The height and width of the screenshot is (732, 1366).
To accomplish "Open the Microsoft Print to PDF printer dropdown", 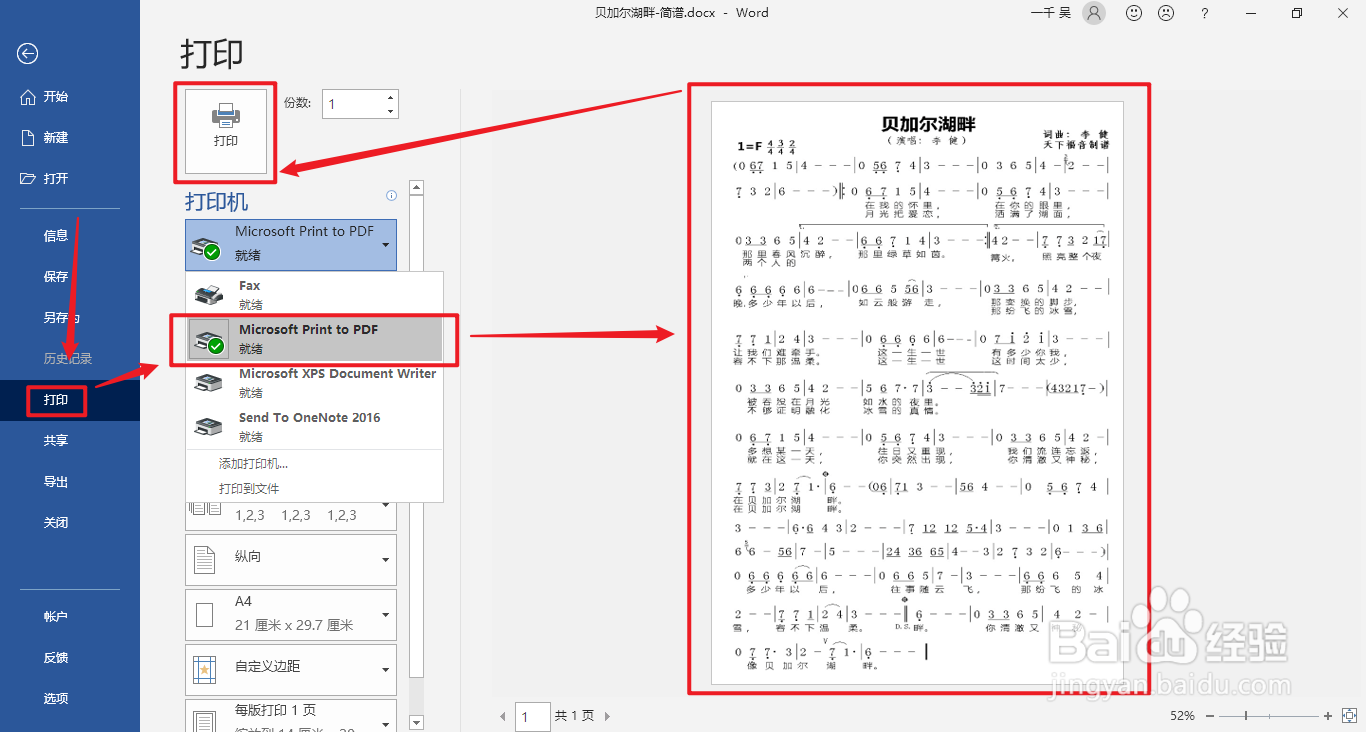I will [x=291, y=244].
